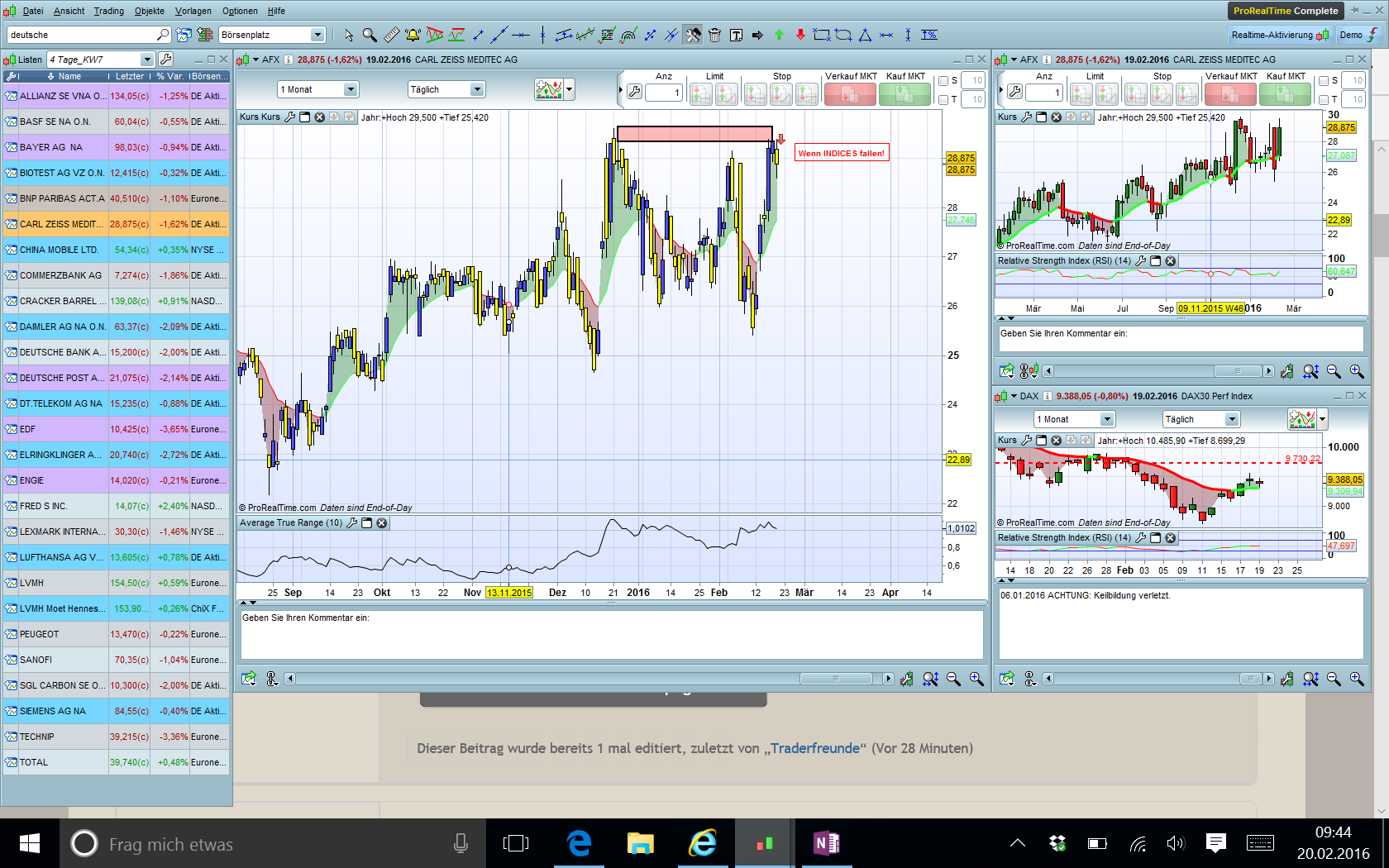Open the Trading menu

pos(108,11)
